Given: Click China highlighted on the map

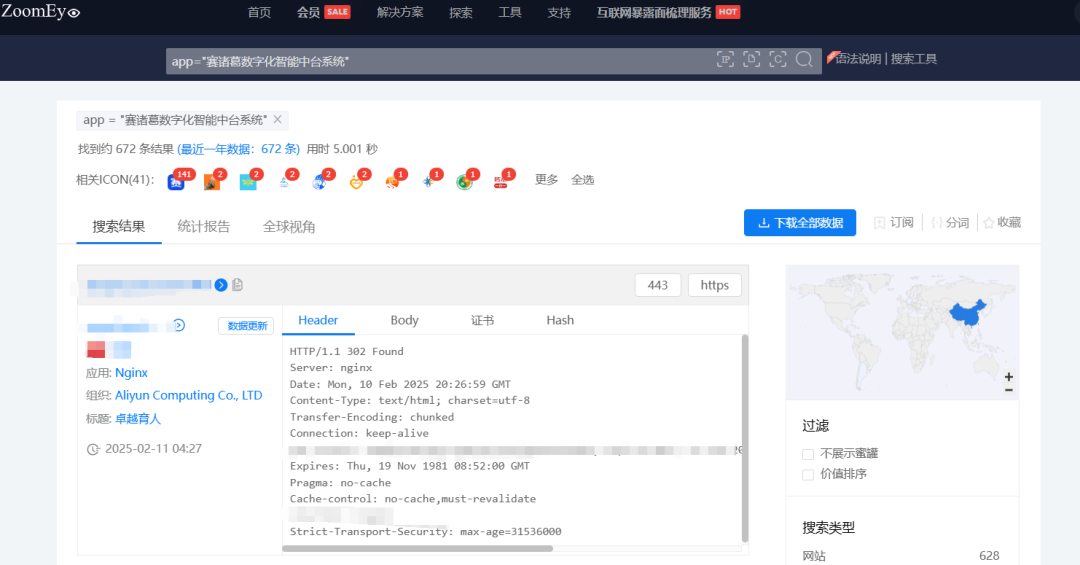Looking at the screenshot, I should tap(966, 314).
